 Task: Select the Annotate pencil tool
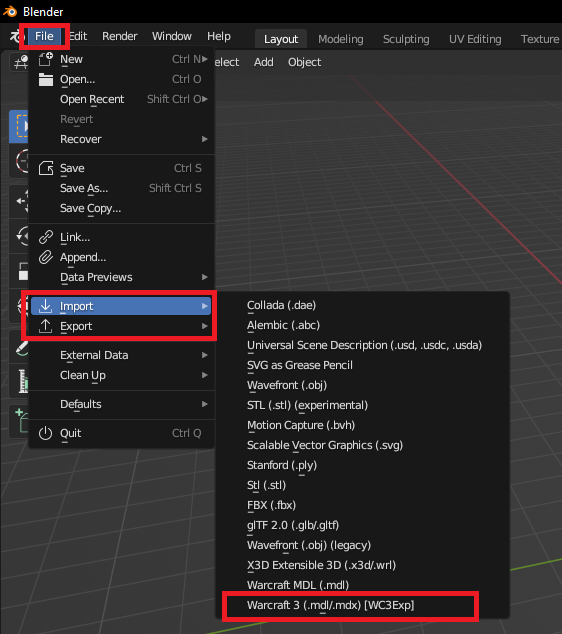click(19, 347)
